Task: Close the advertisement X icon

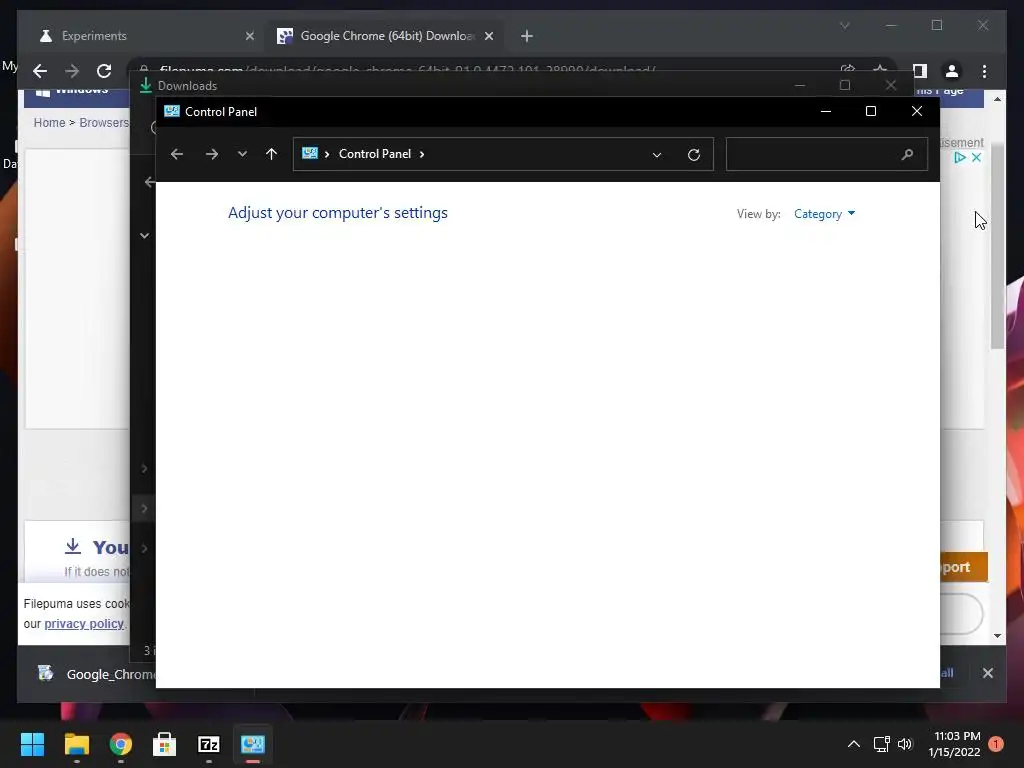Action: pos(976,157)
